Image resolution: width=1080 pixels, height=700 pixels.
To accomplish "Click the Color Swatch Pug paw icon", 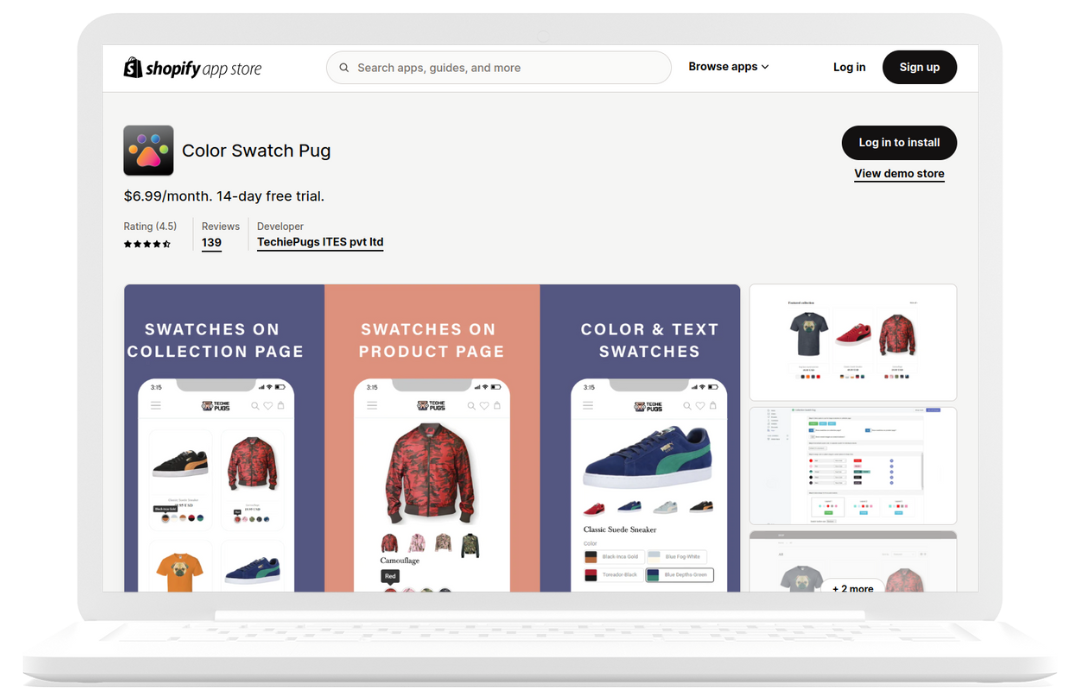I will point(148,150).
